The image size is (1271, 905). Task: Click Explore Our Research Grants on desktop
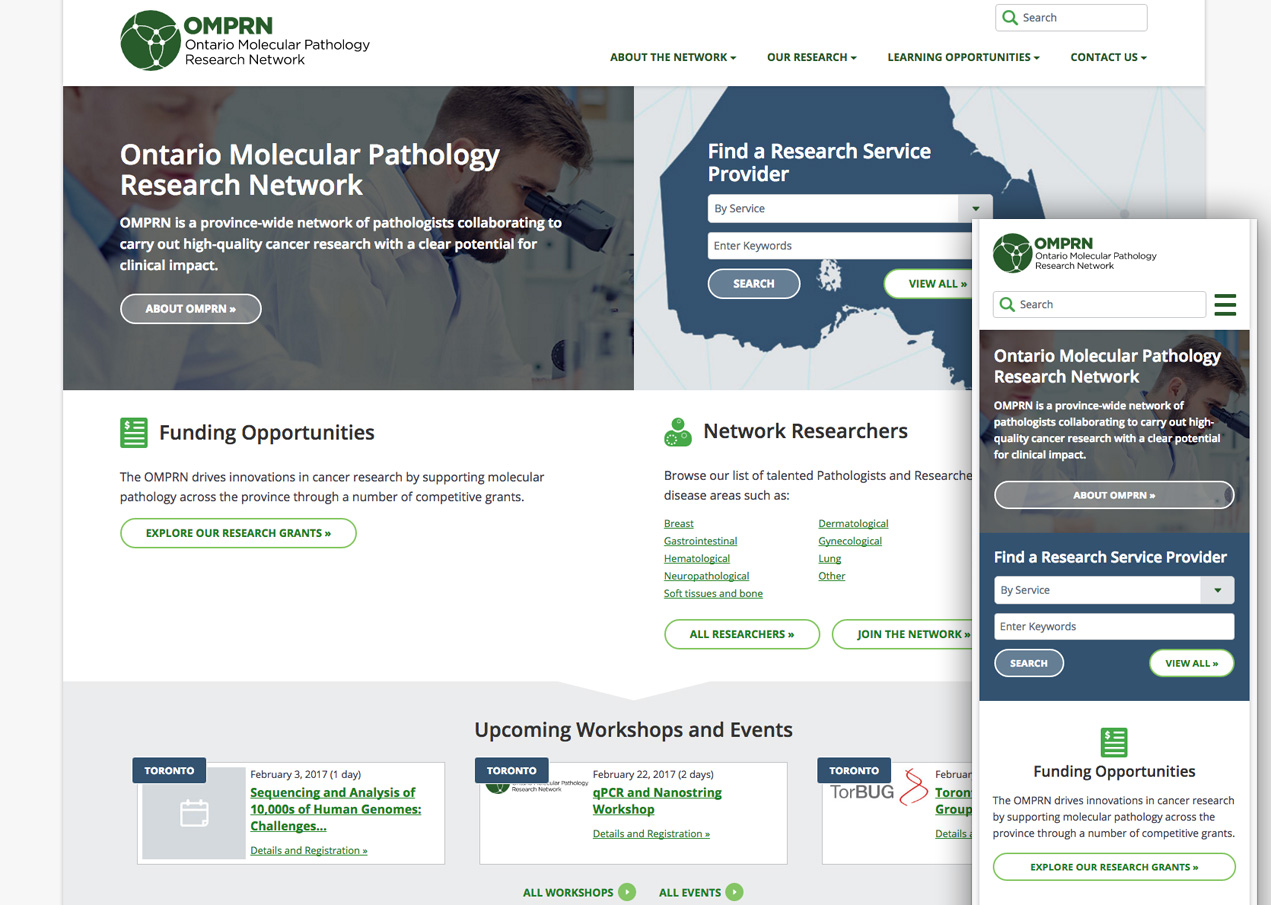[x=238, y=533]
